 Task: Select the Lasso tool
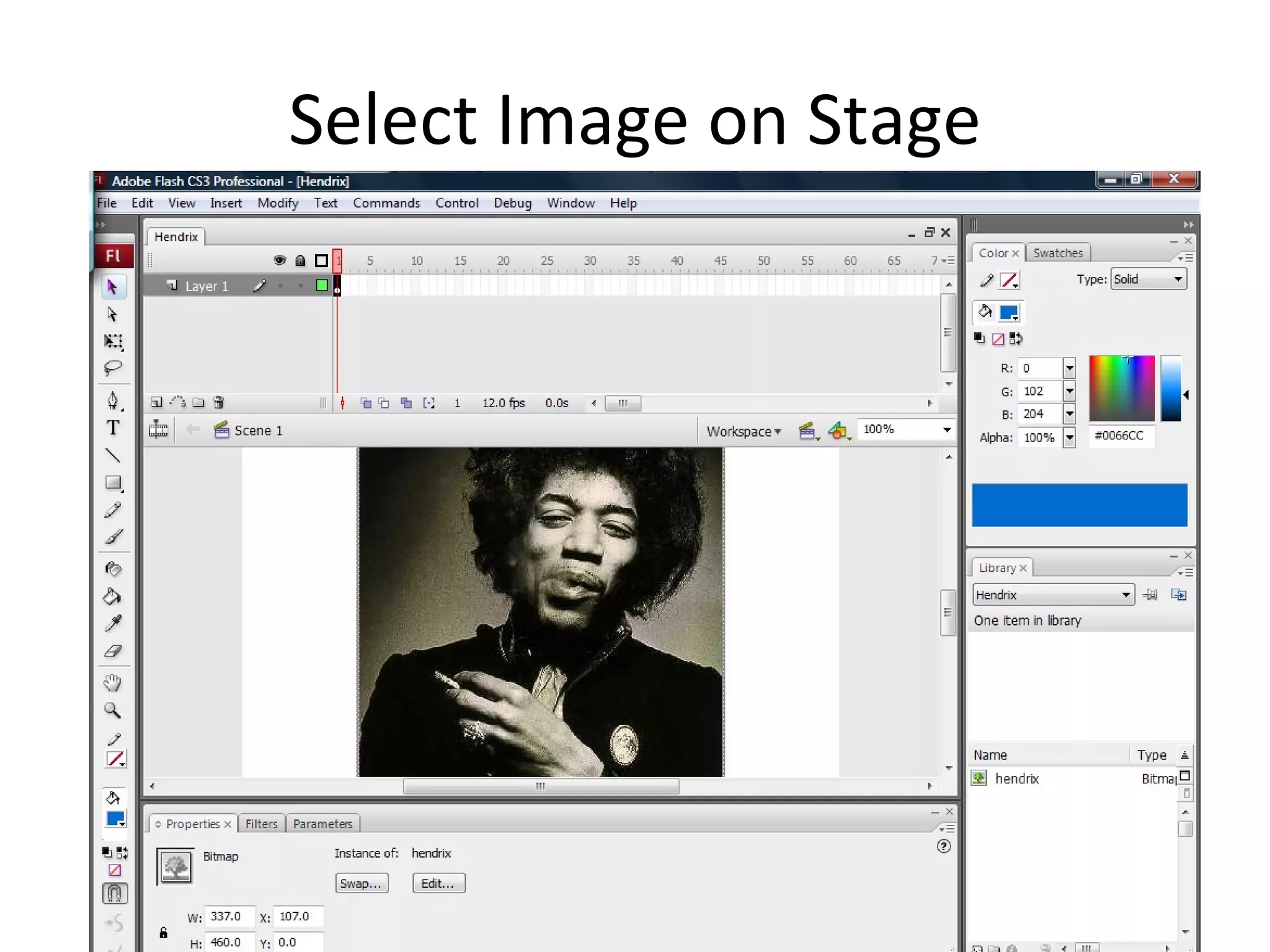(113, 368)
